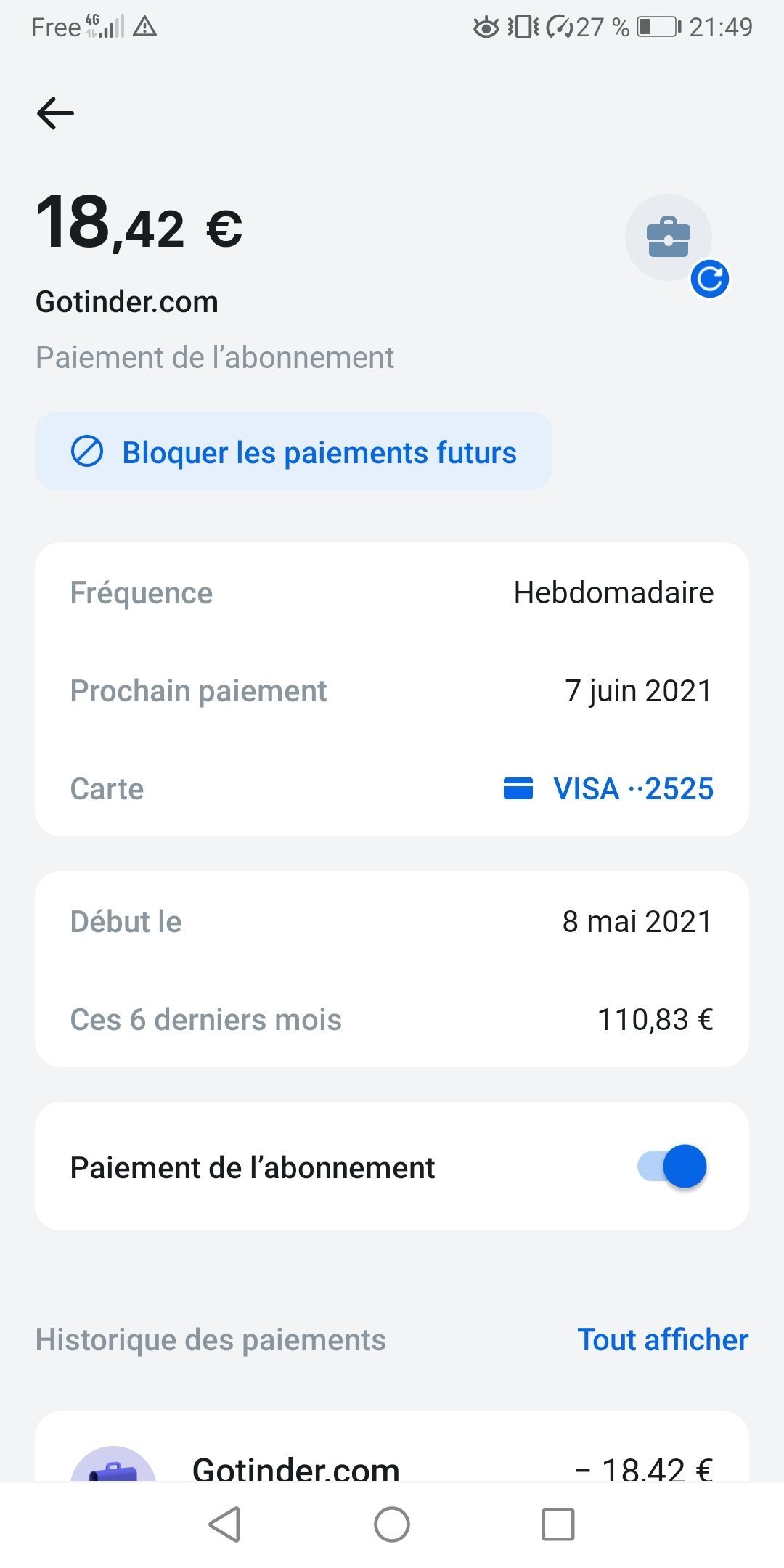784x1568 pixels.
Task: Tap the blue recurring payment badge
Action: point(709,279)
